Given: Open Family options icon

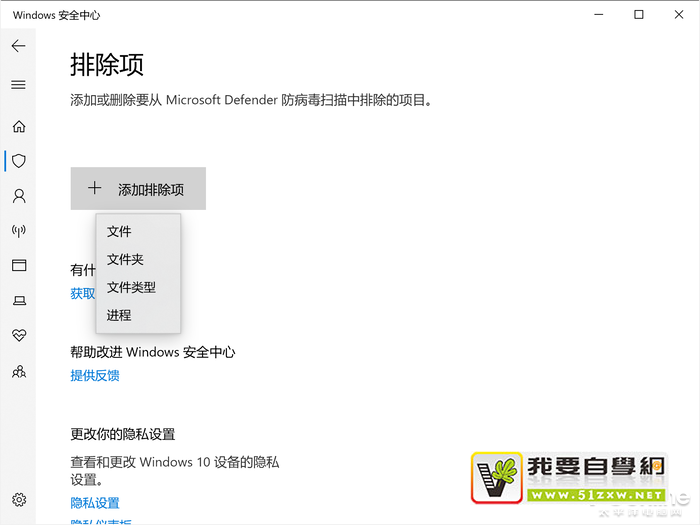Looking at the screenshot, I should [18, 371].
